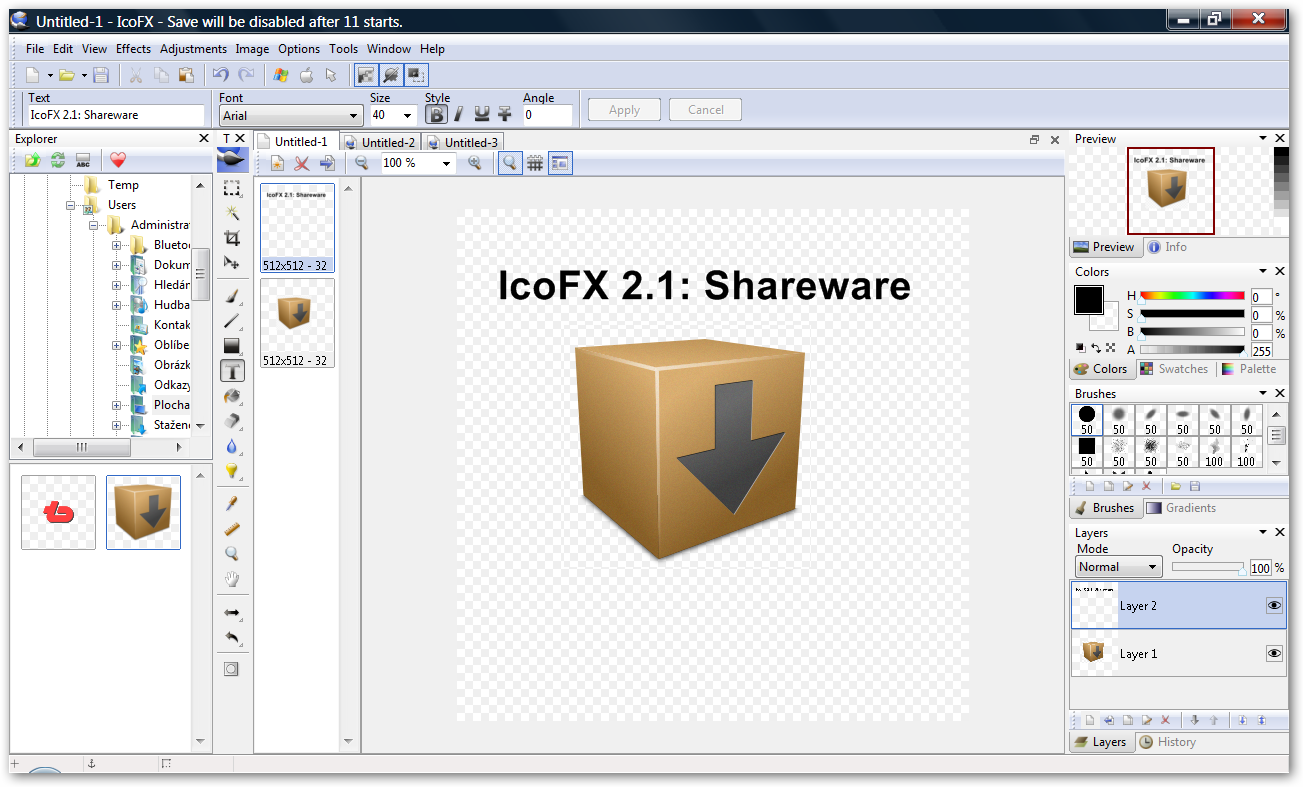
Task: Toggle Bold text style
Action: (x=436, y=114)
